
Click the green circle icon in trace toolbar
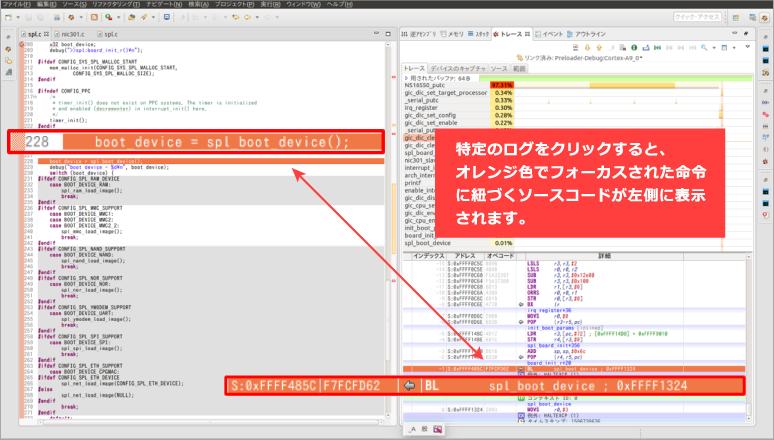634,48
